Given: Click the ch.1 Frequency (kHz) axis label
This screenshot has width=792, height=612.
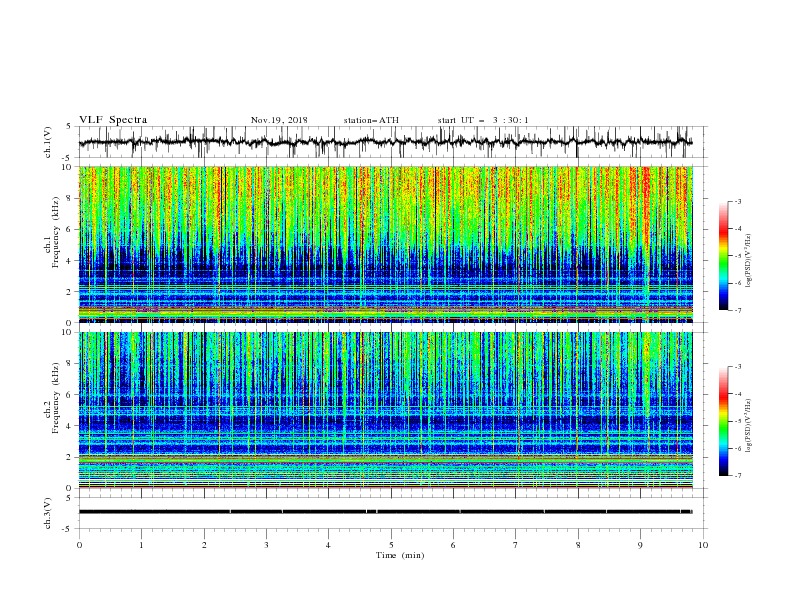Looking at the screenshot, I should [51, 233].
